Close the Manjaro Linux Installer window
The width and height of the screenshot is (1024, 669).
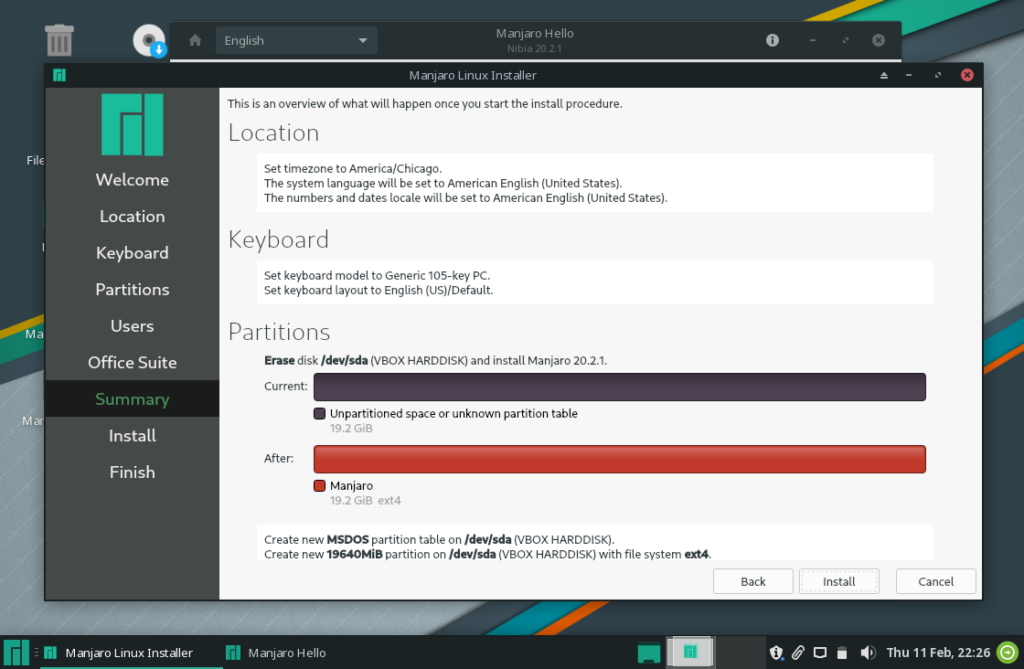967,75
